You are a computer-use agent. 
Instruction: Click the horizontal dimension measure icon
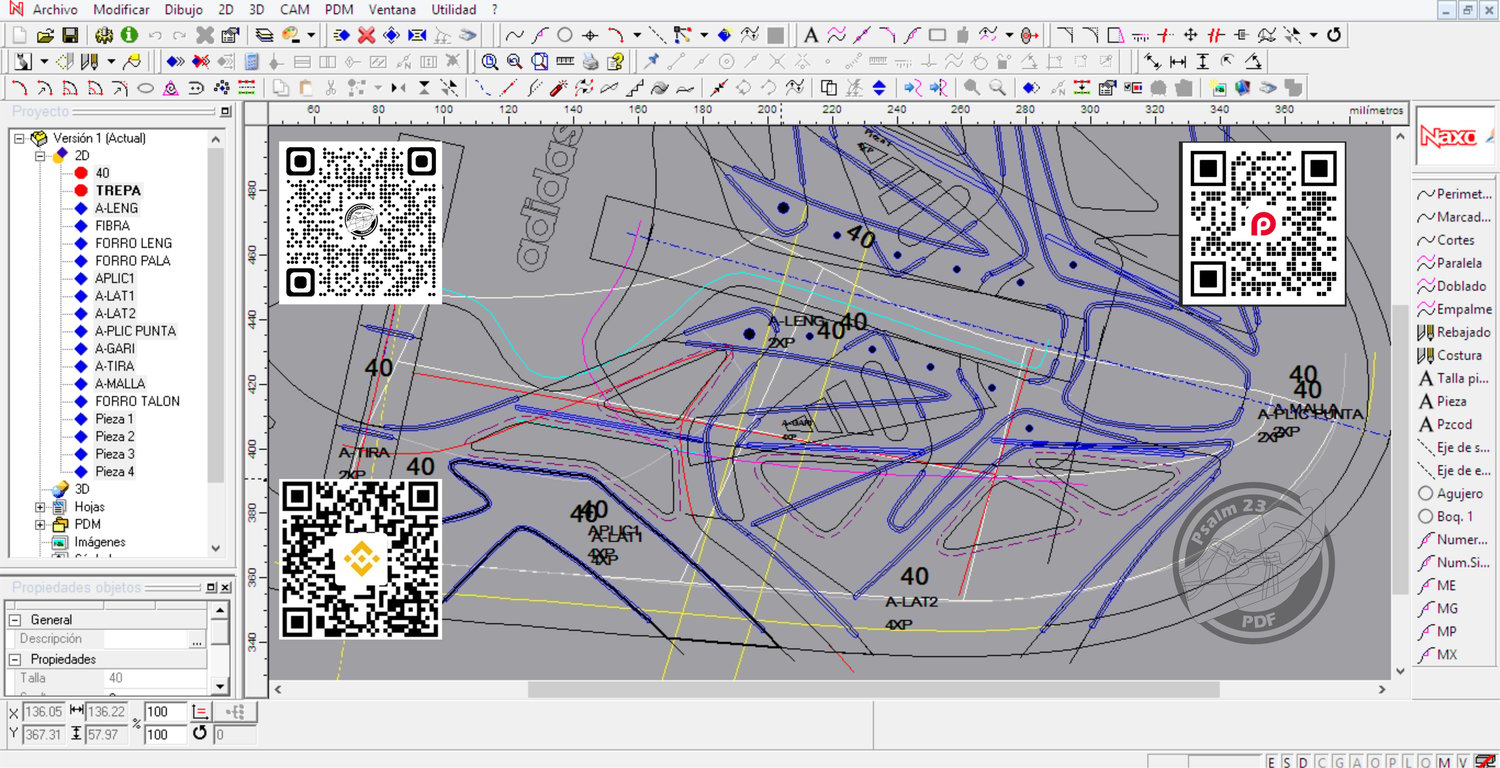[x=1178, y=61]
